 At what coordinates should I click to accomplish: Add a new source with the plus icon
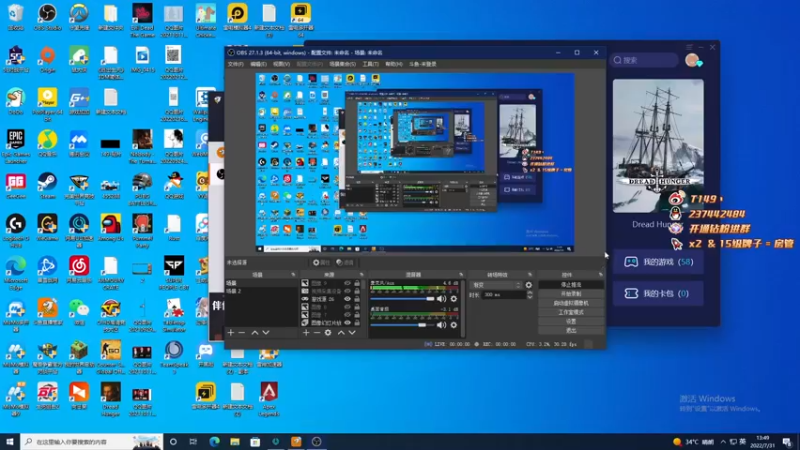coord(306,333)
